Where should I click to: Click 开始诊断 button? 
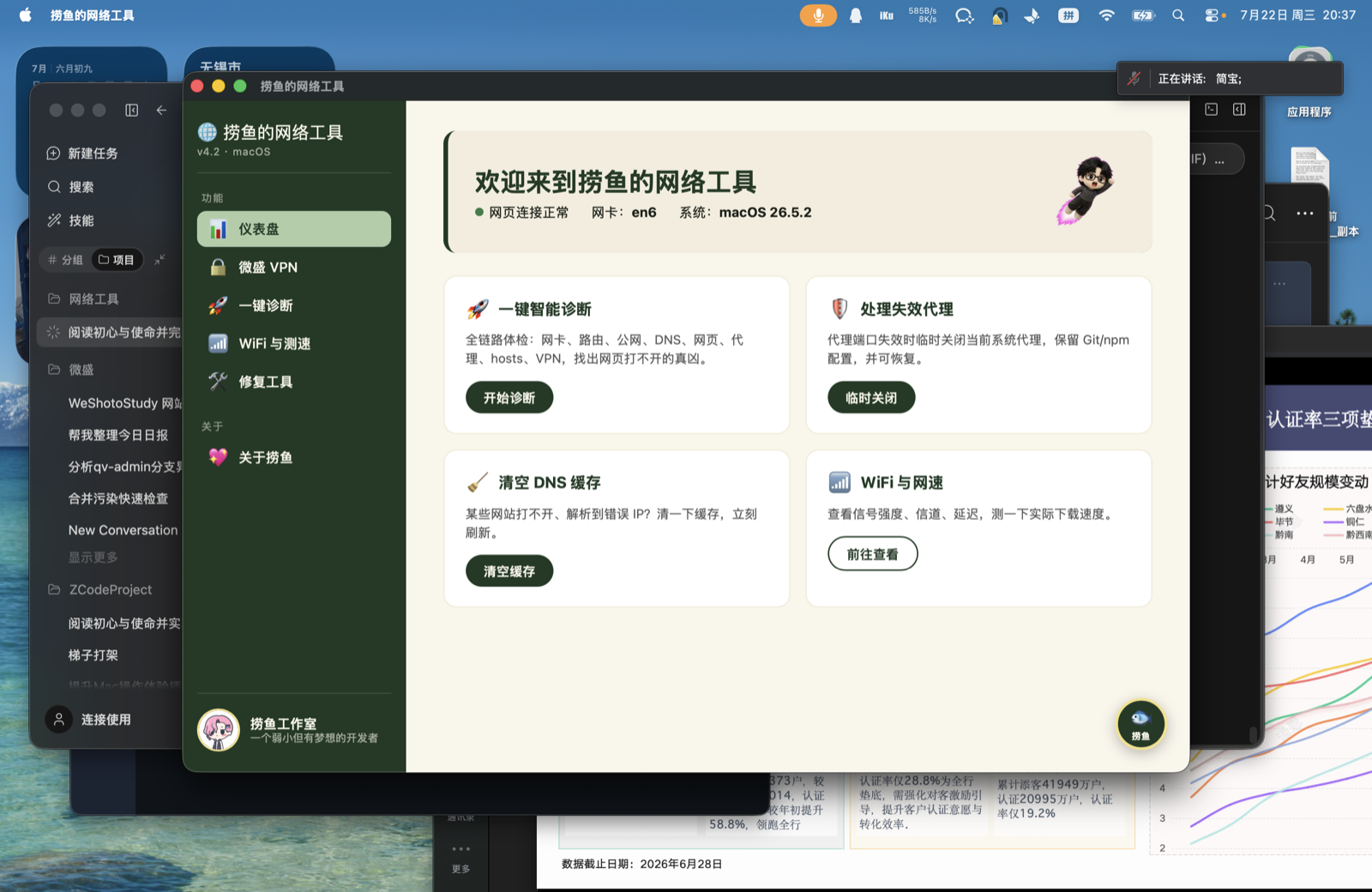tap(509, 398)
